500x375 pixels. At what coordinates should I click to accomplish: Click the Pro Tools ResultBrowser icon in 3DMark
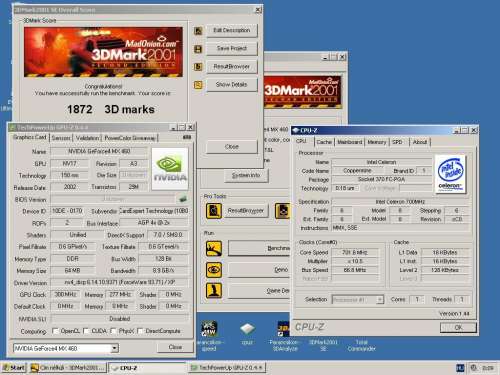coord(214,211)
